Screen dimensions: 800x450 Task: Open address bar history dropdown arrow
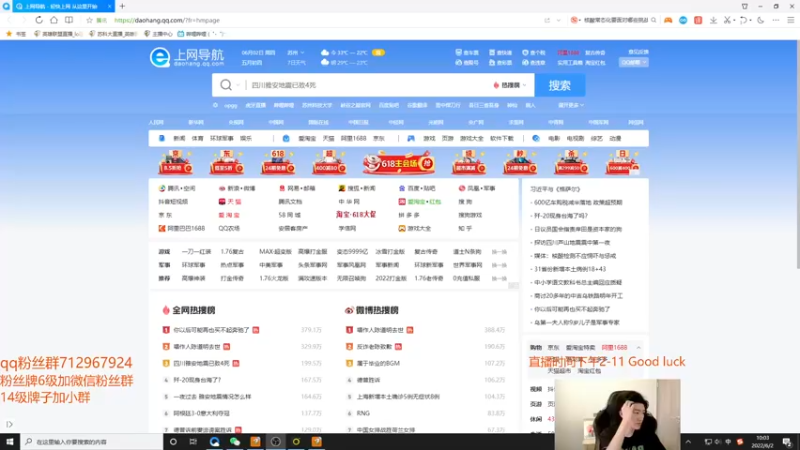click(559, 20)
